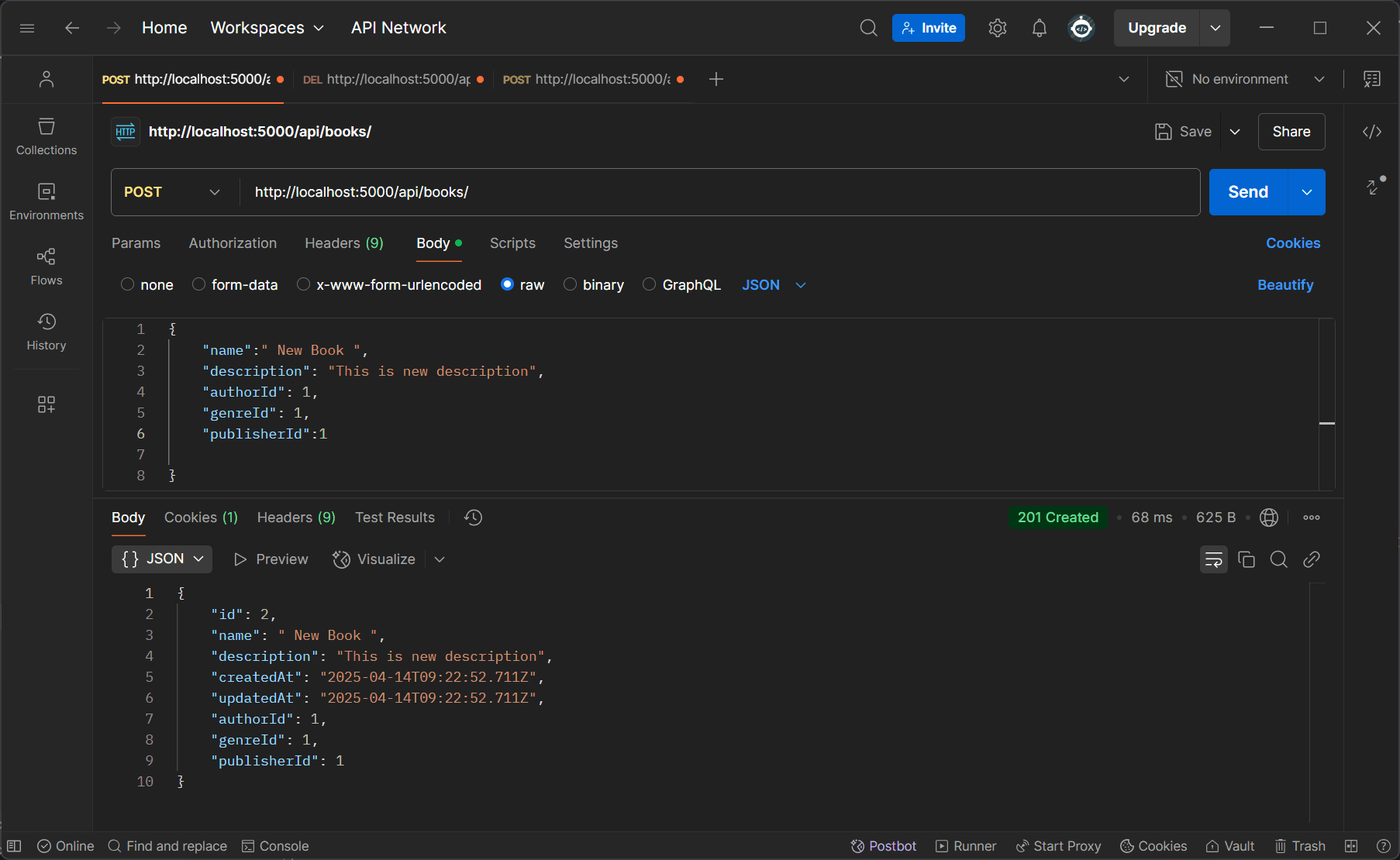Toggle line wrap in response viewer
Viewport: 1400px width, 860px height.
tap(1214, 559)
